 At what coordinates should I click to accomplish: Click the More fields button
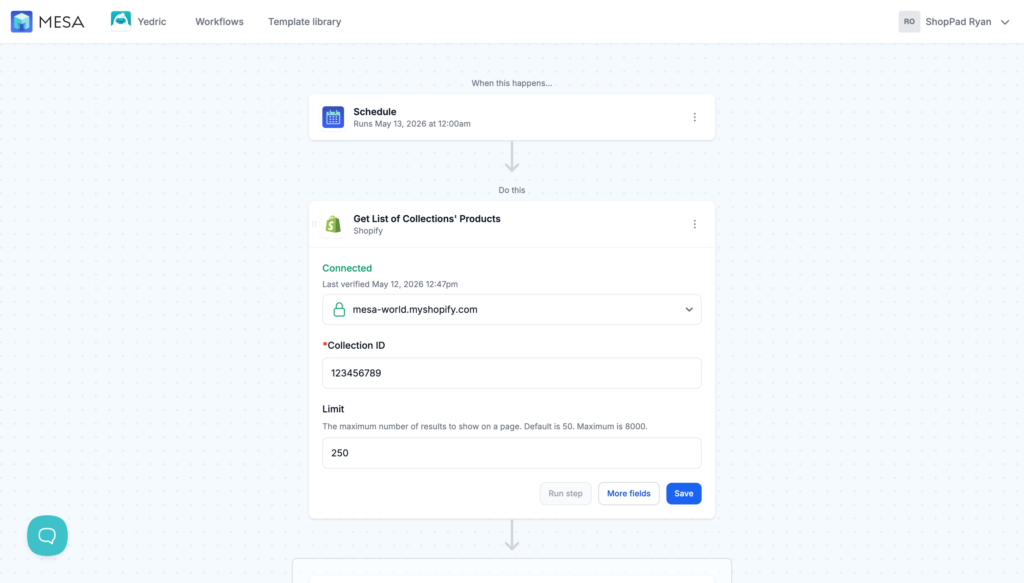(629, 494)
